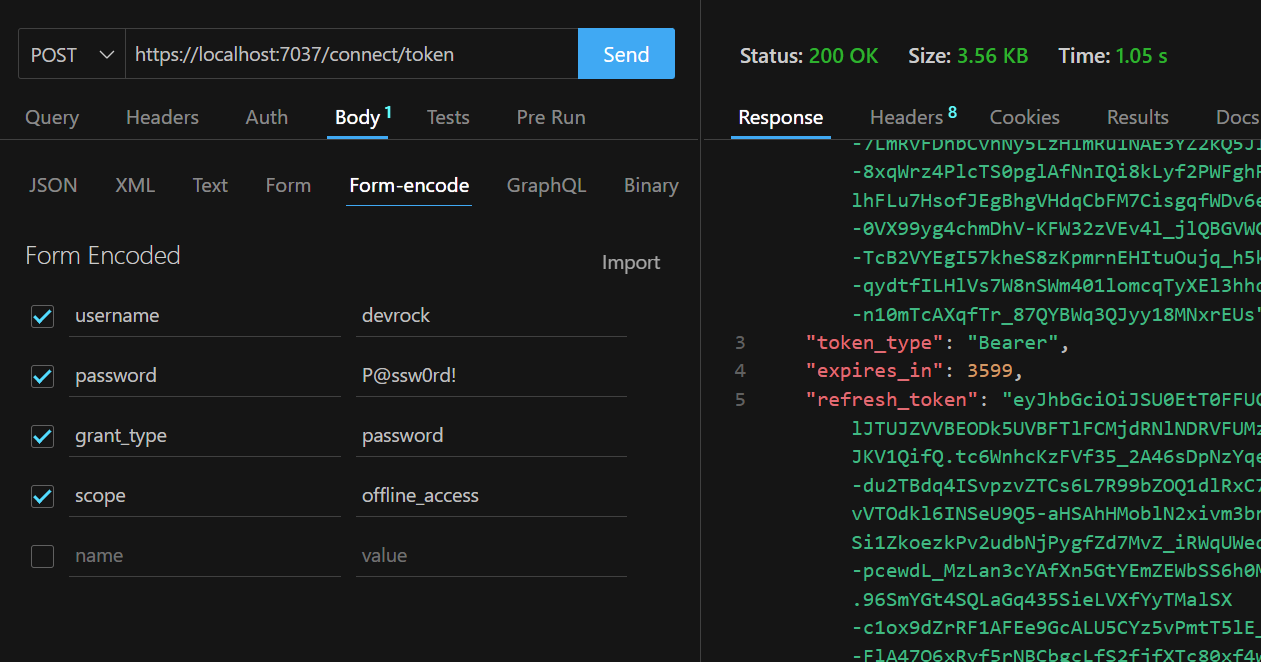Edit the offline_access value field

point(491,496)
